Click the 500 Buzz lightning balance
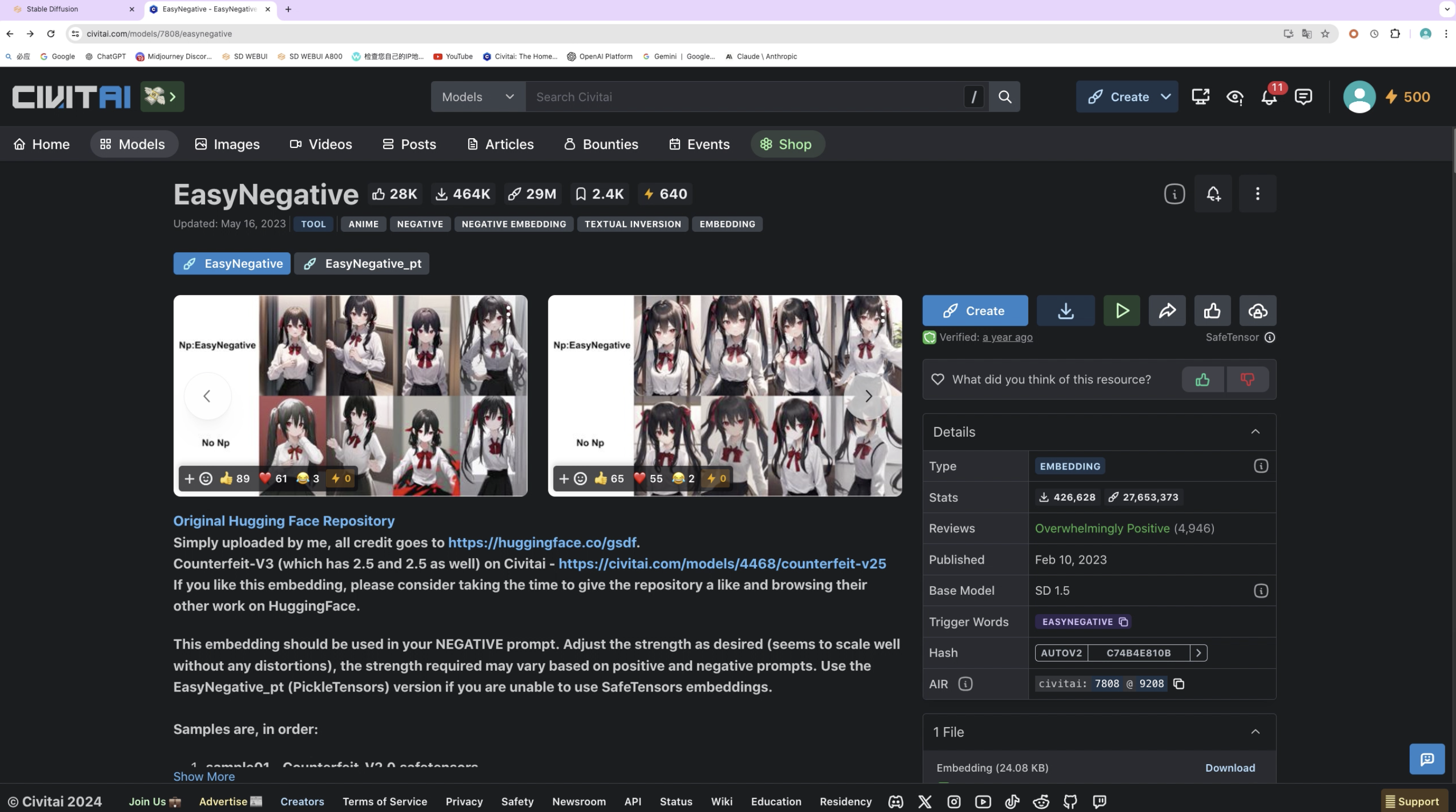This screenshot has height=812, width=1456. (x=1407, y=97)
